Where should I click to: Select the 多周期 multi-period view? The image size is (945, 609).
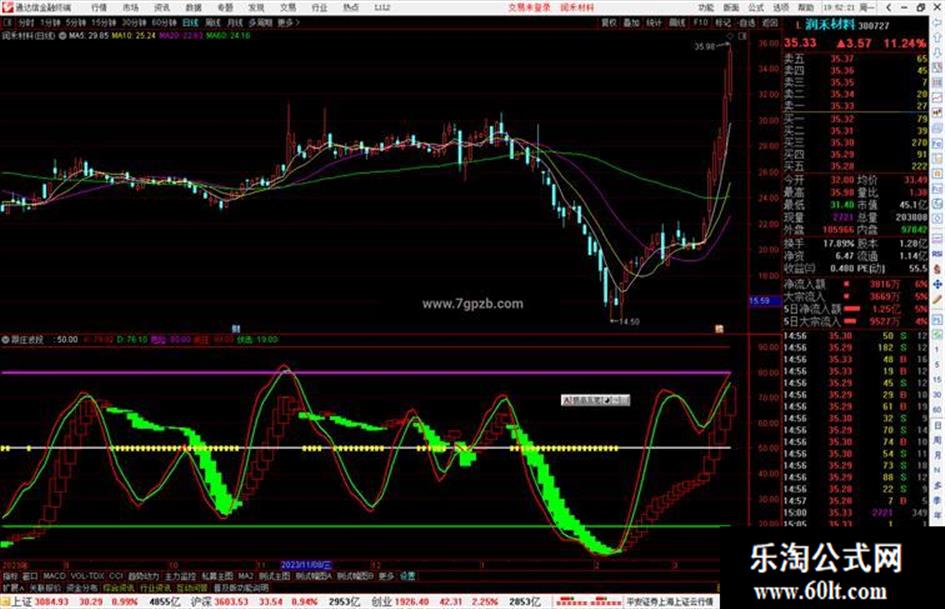tap(261, 22)
